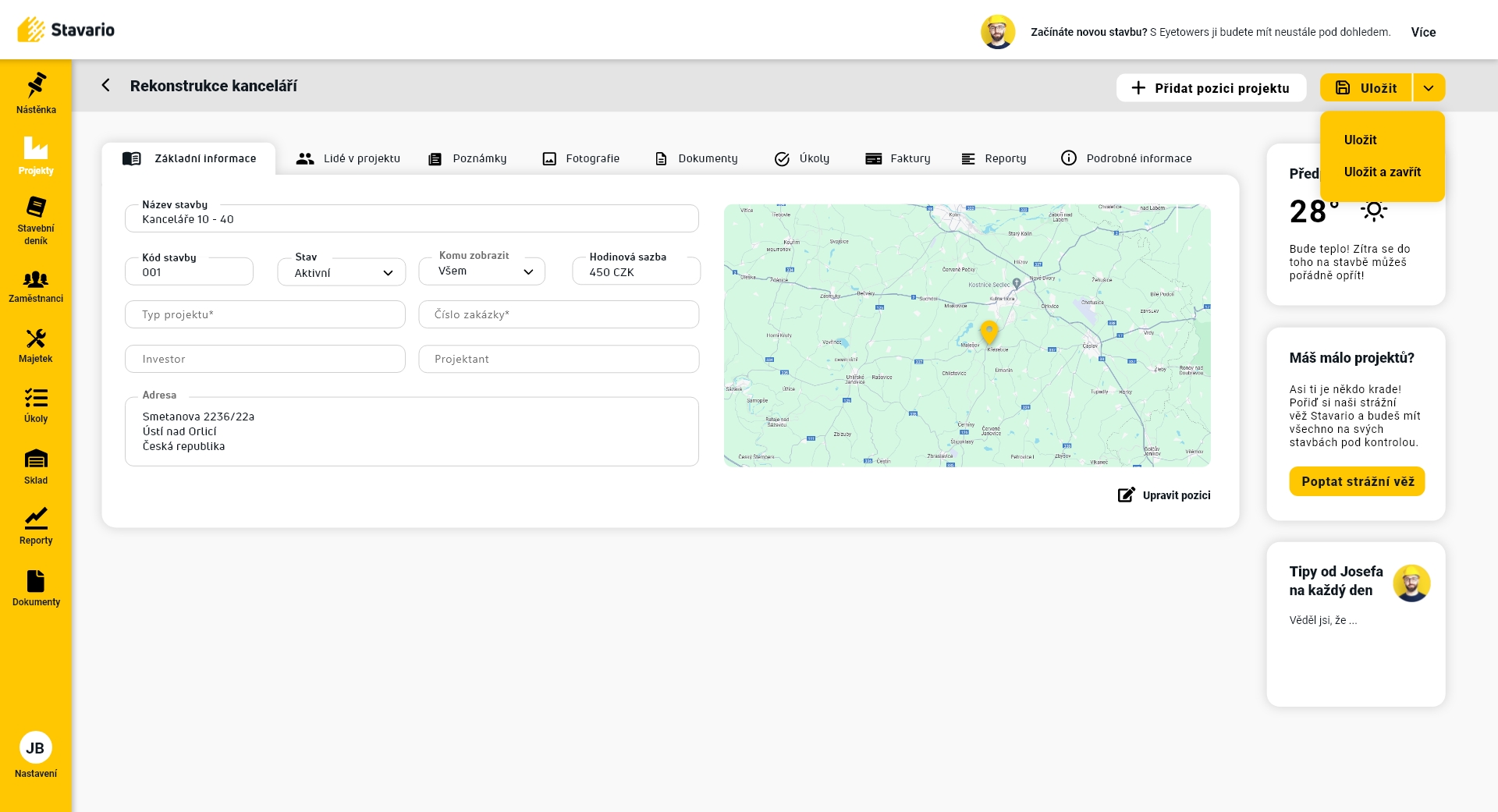1498x812 pixels.
Task: Open Reporty in the left sidebar
Action: (36, 527)
